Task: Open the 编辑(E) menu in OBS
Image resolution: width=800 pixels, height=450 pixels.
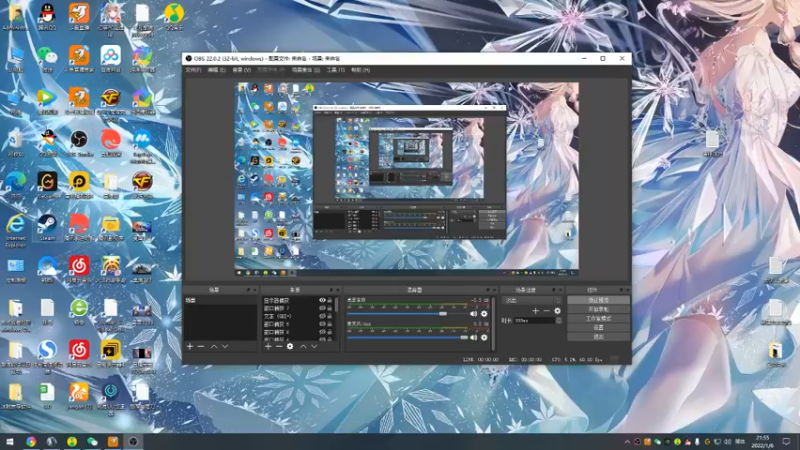Action: point(216,70)
